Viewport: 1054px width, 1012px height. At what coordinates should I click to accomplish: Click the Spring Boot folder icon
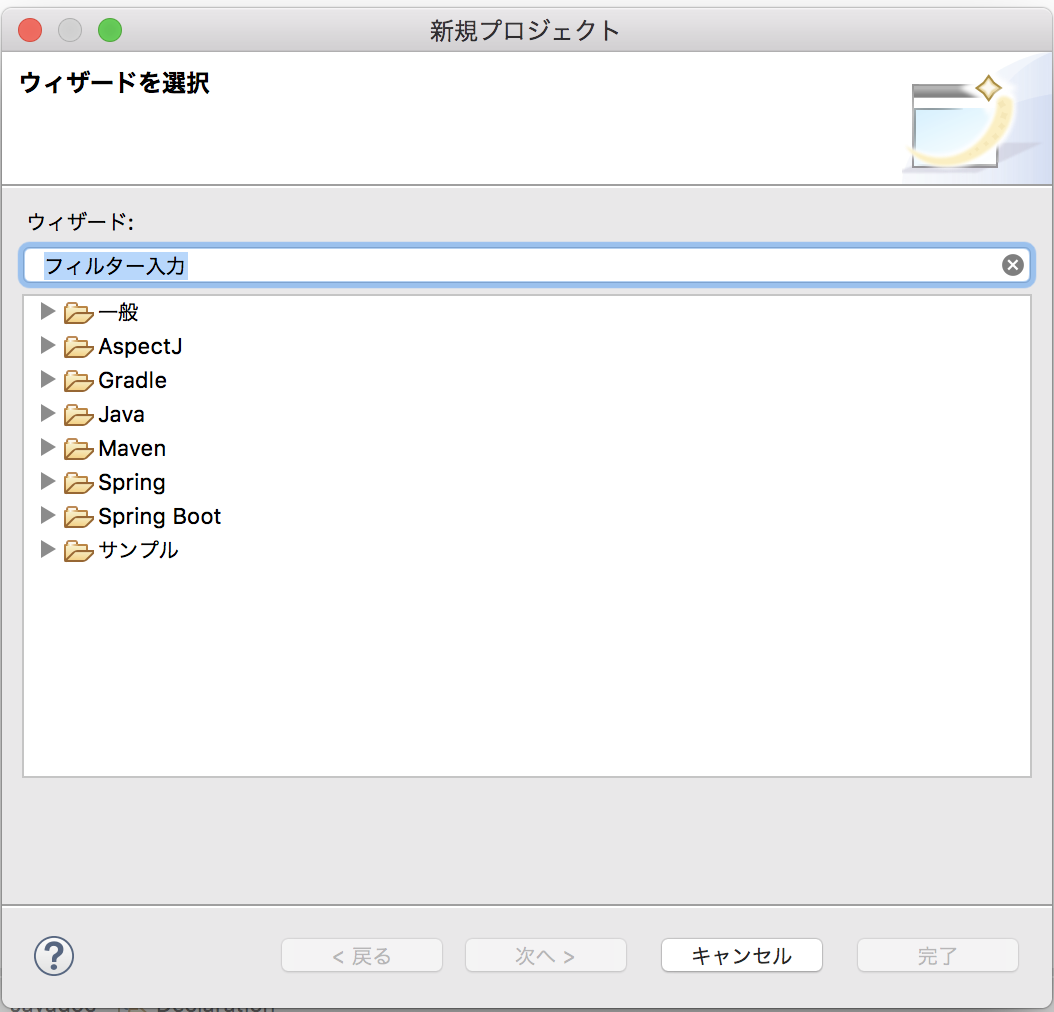click(x=79, y=517)
